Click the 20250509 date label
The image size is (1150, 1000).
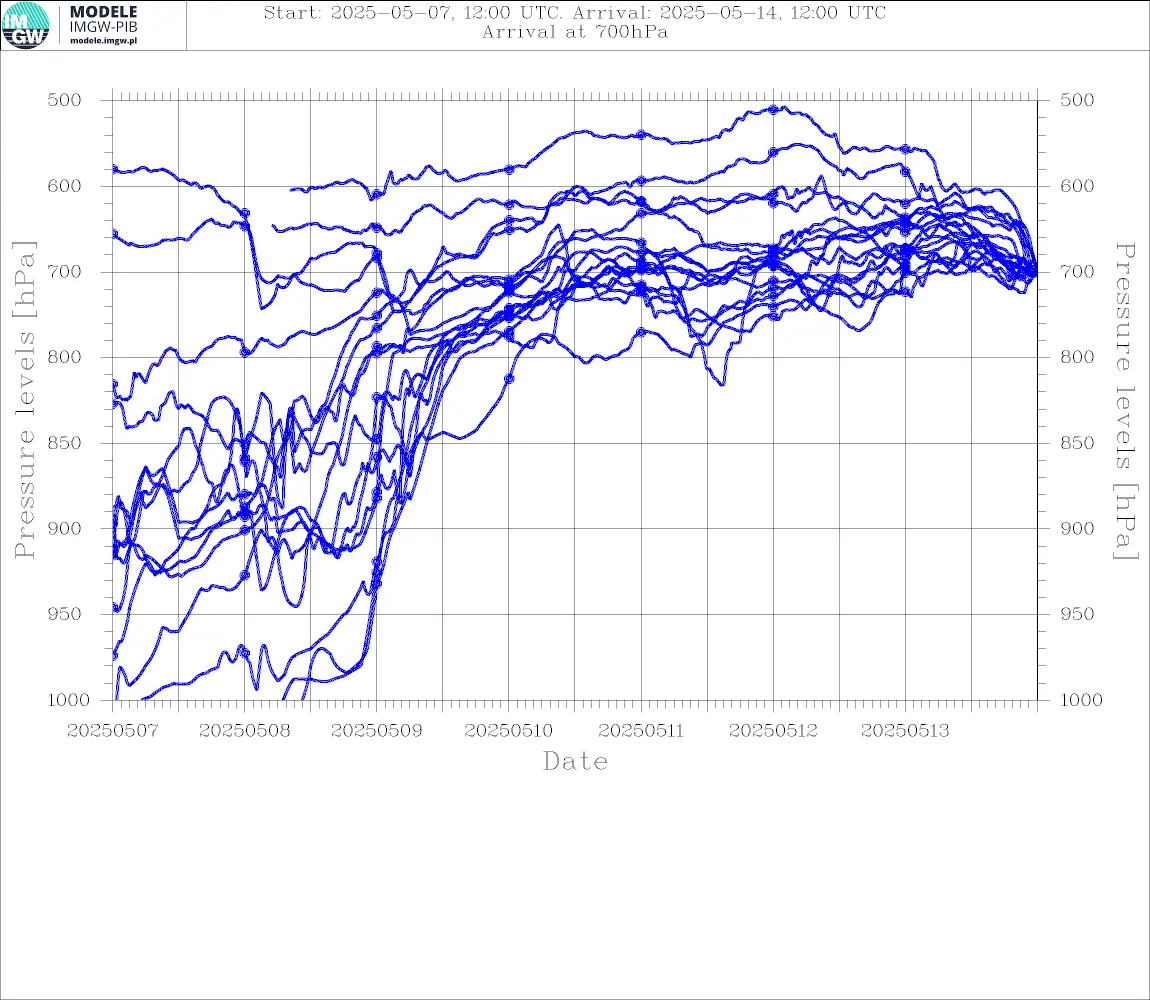click(376, 731)
